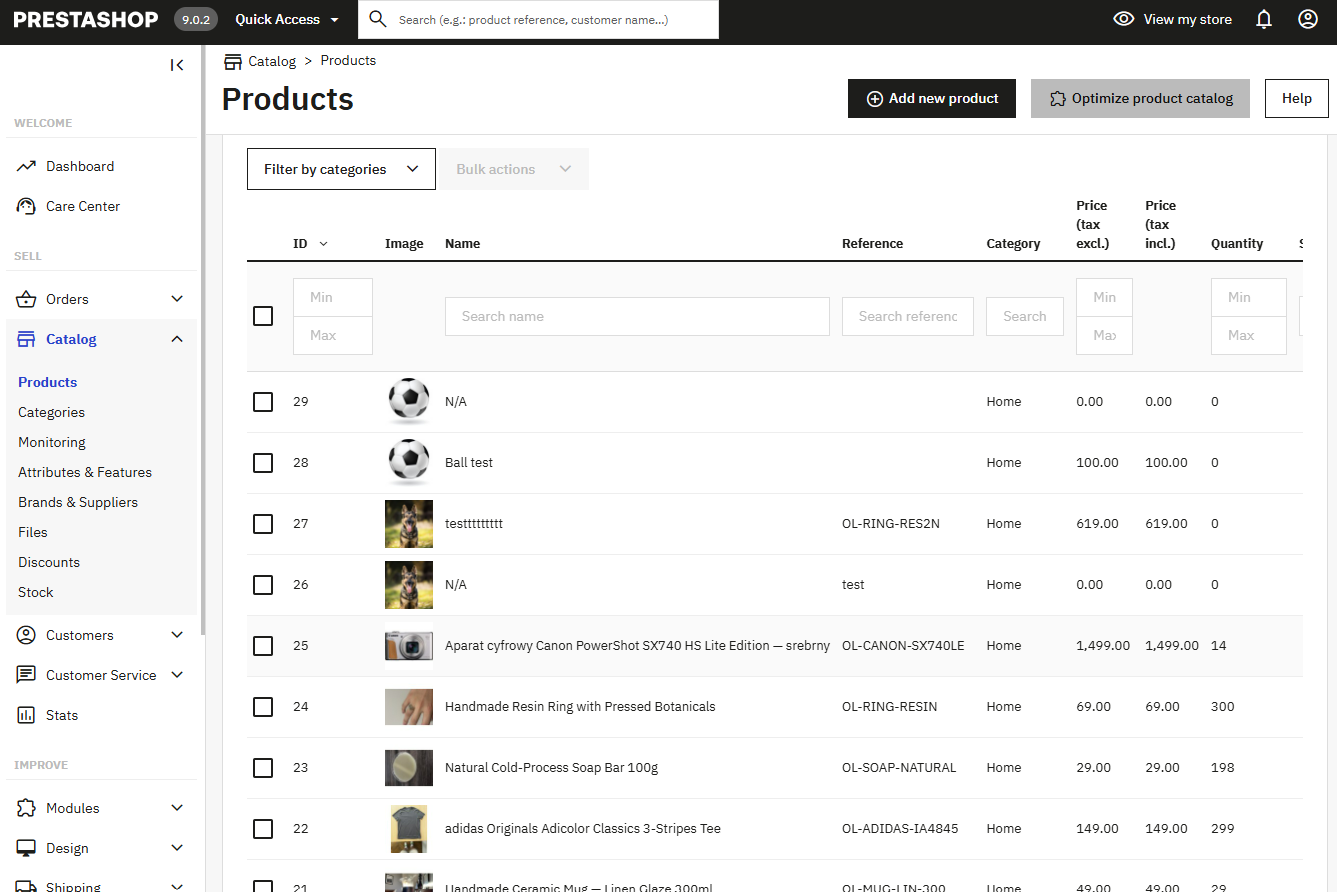Open soccer ball image of product 29
The height and width of the screenshot is (892, 1337).
point(409,402)
